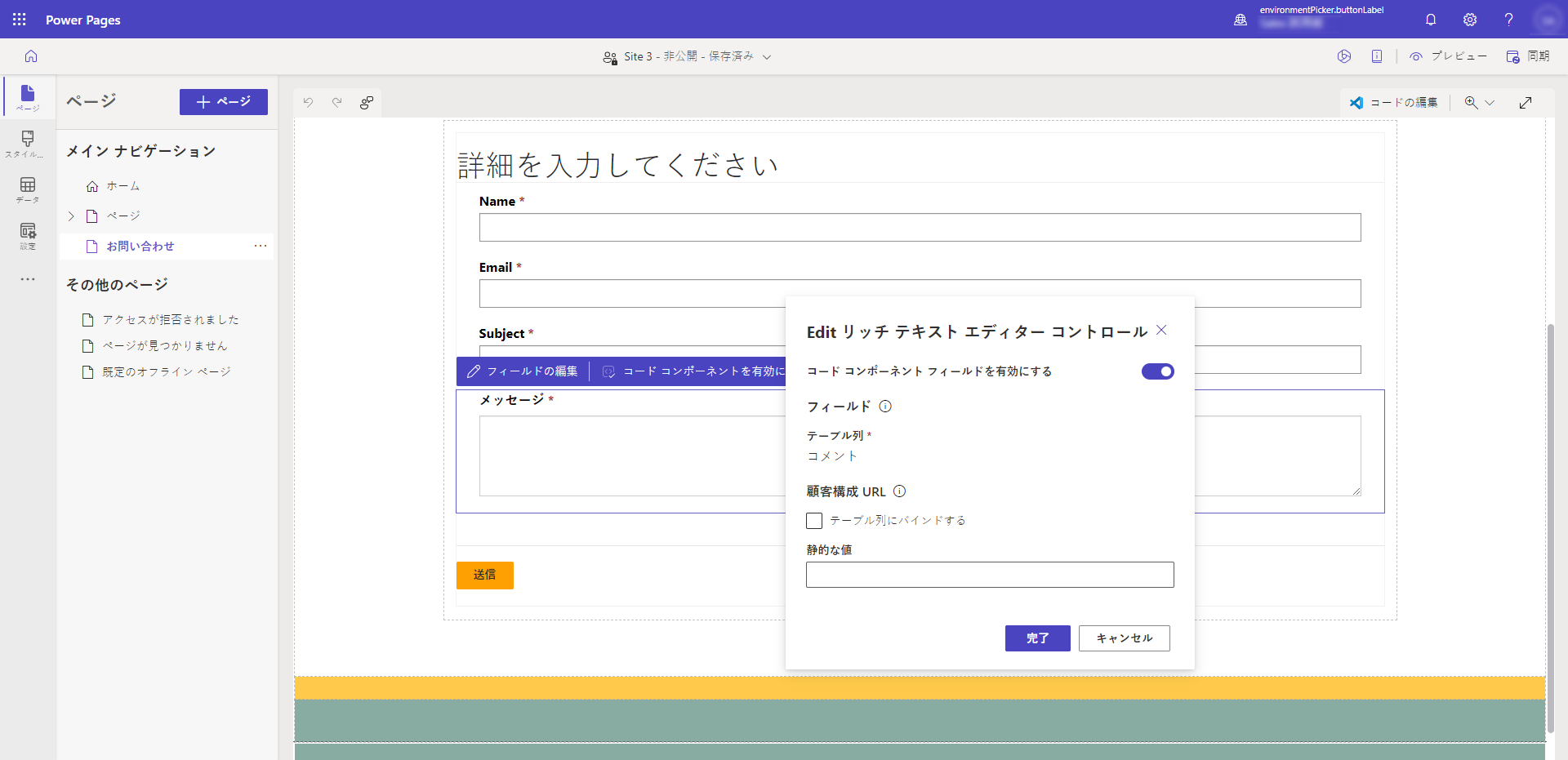This screenshot has width=1568, height=760.
Task: Select the Styling workspace in the sidebar
Action: pos(28,144)
